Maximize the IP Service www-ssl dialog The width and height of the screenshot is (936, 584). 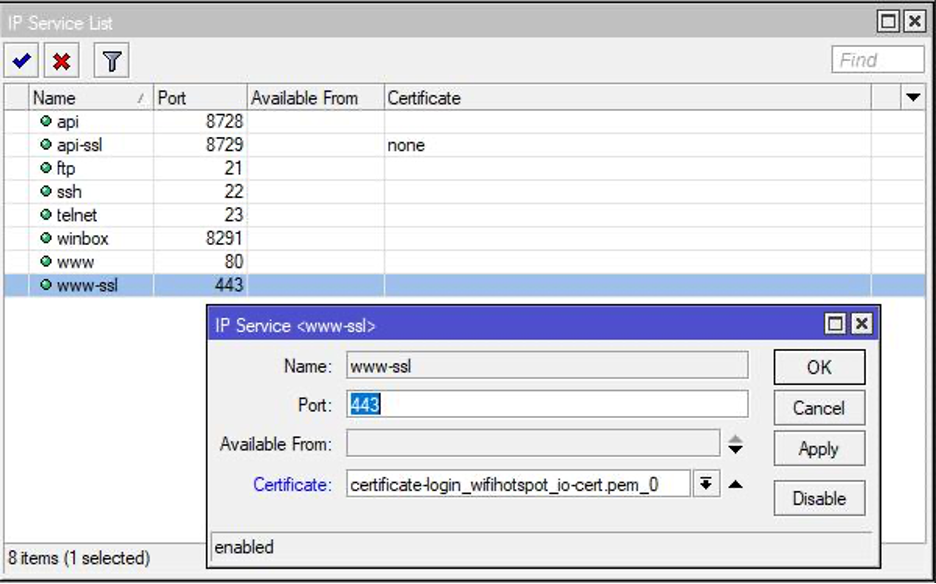click(835, 324)
